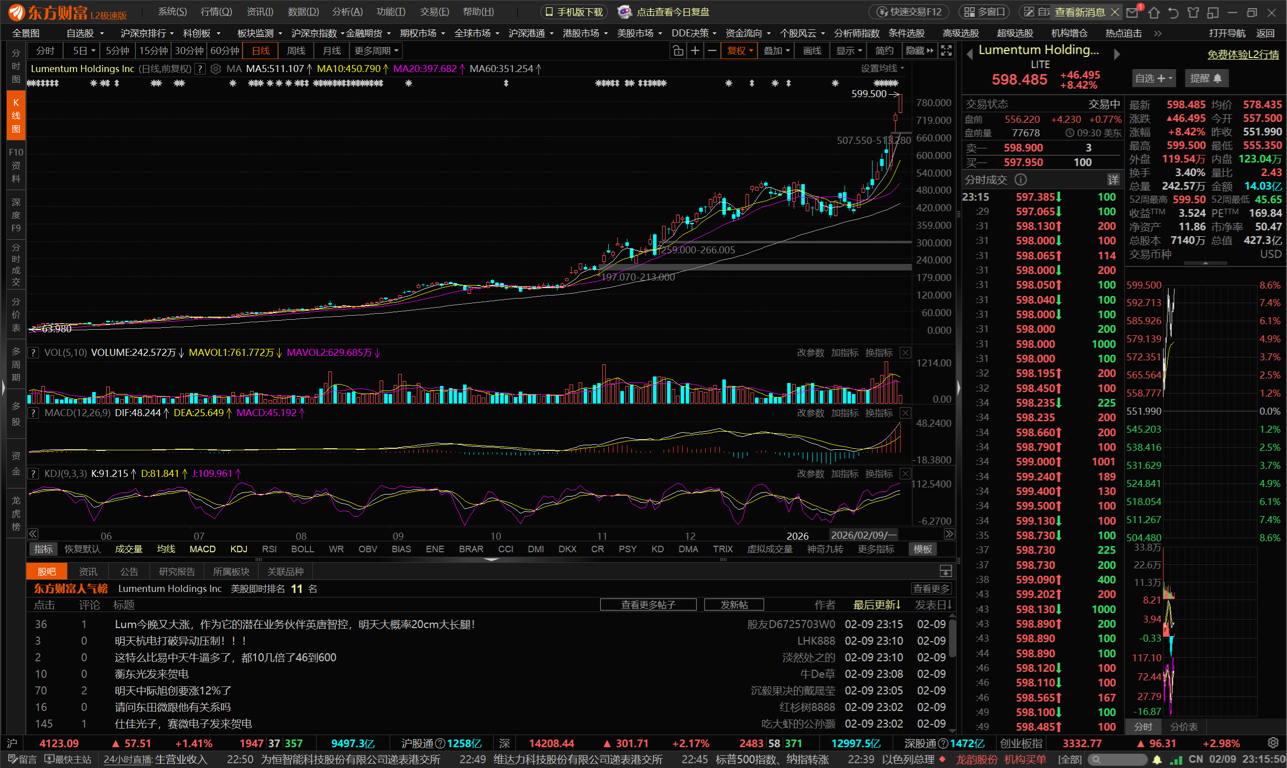Screen dimensions: 1287x768
Task: Switch to 30分钟 period
Action: click(189, 51)
